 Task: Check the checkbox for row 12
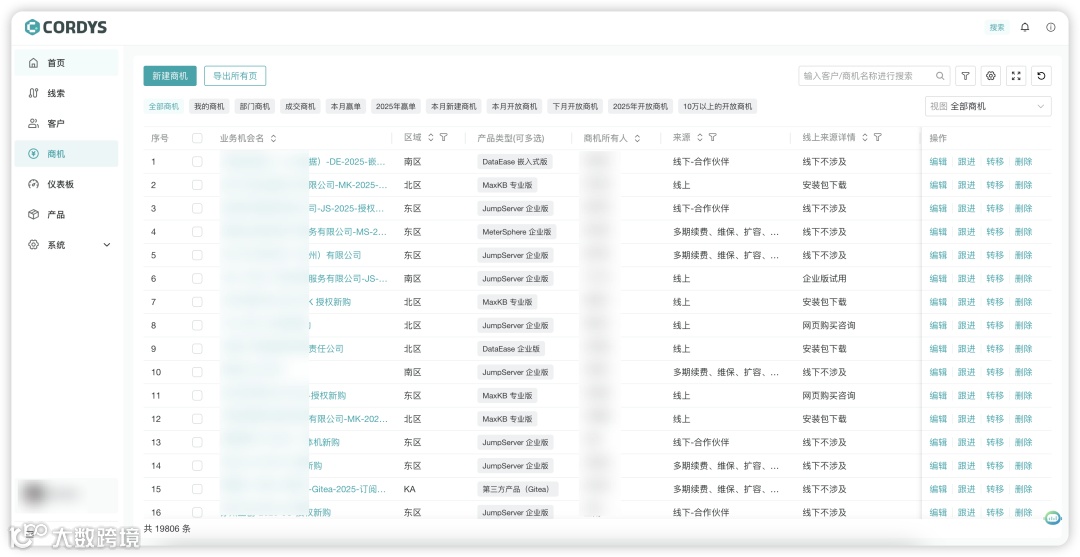coord(197,419)
